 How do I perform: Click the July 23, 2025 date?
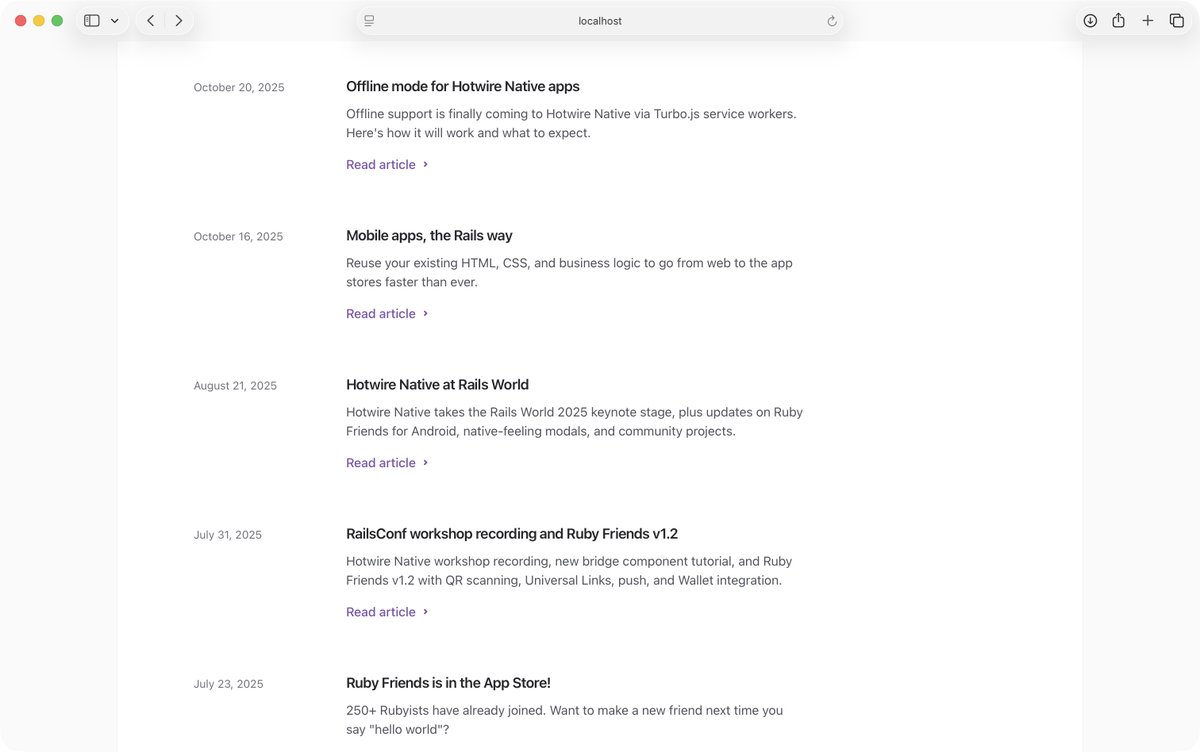[229, 683]
